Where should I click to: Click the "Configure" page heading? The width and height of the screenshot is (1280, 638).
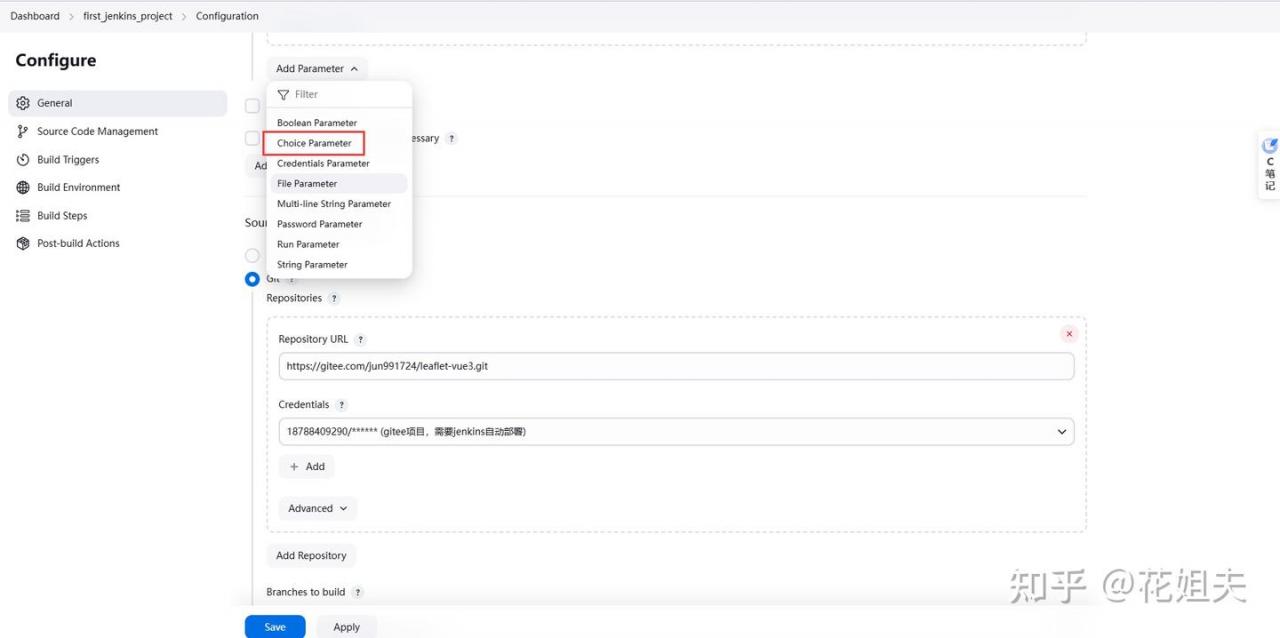coord(56,60)
